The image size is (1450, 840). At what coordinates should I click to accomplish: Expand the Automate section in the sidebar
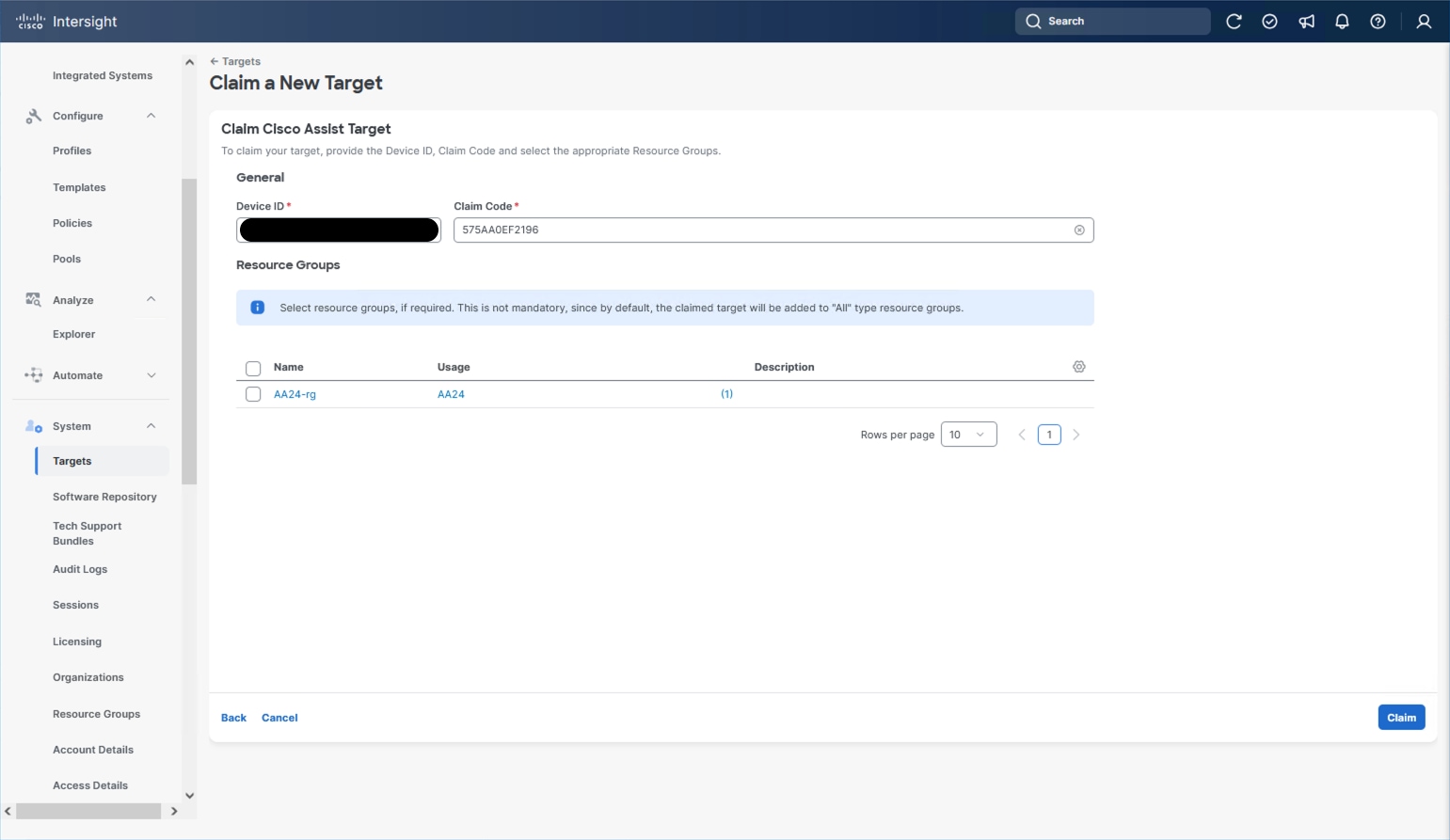[x=151, y=374]
